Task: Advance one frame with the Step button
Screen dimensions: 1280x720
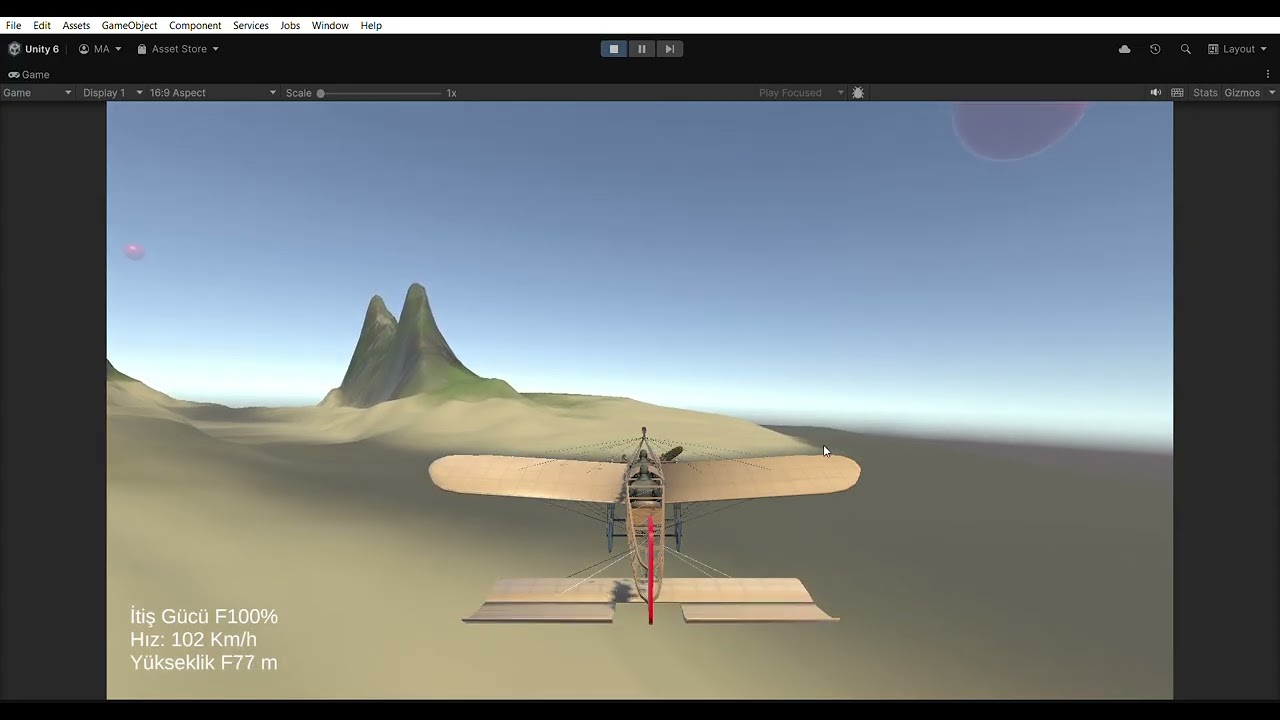Action: 670,49
